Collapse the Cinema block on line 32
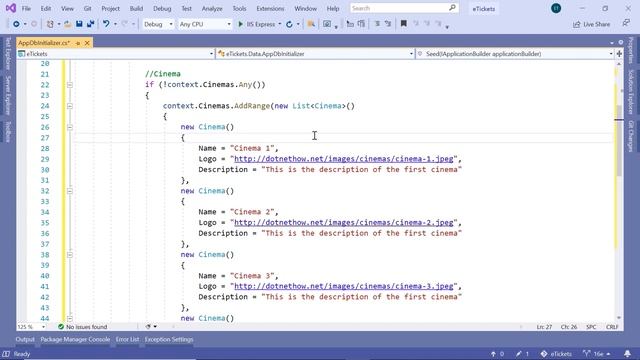 pos(70,191)
